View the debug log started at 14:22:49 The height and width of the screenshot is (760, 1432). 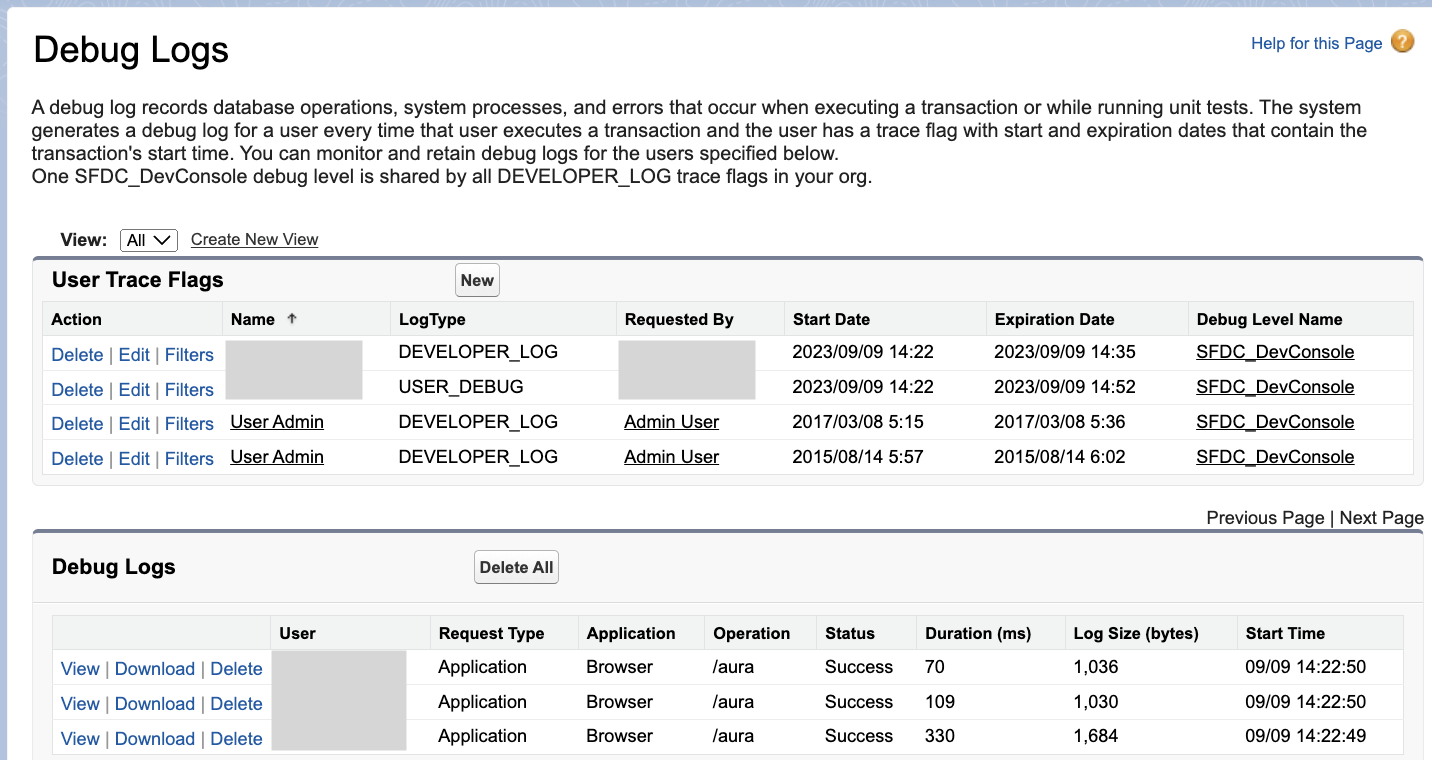[x=79, y=738]
